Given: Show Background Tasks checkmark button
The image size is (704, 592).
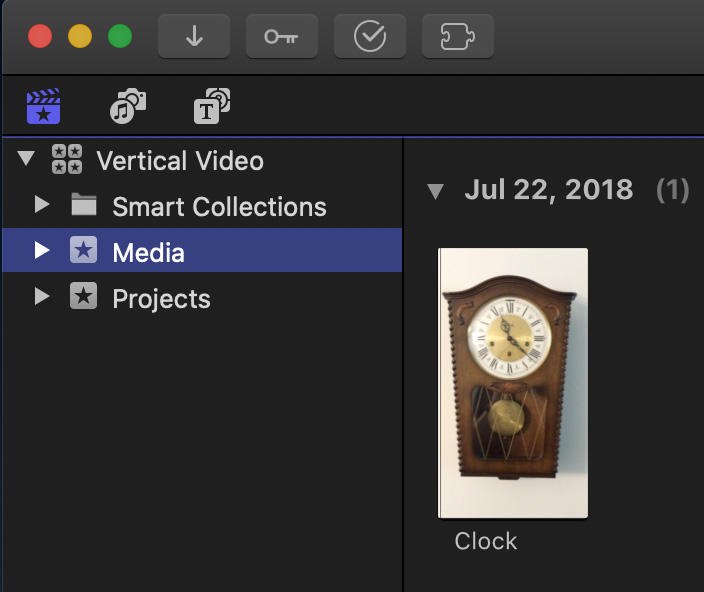Looking at the screenshot, I should tap(370, 37).
